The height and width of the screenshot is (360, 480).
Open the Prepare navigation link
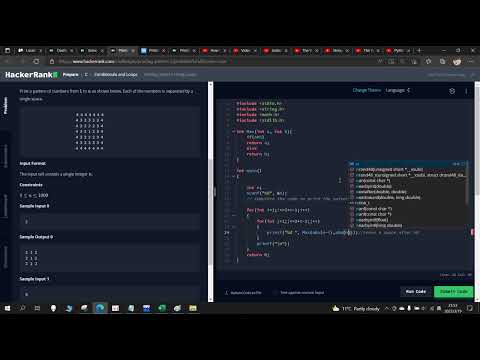pyautogui.click(x=71, y=75)
